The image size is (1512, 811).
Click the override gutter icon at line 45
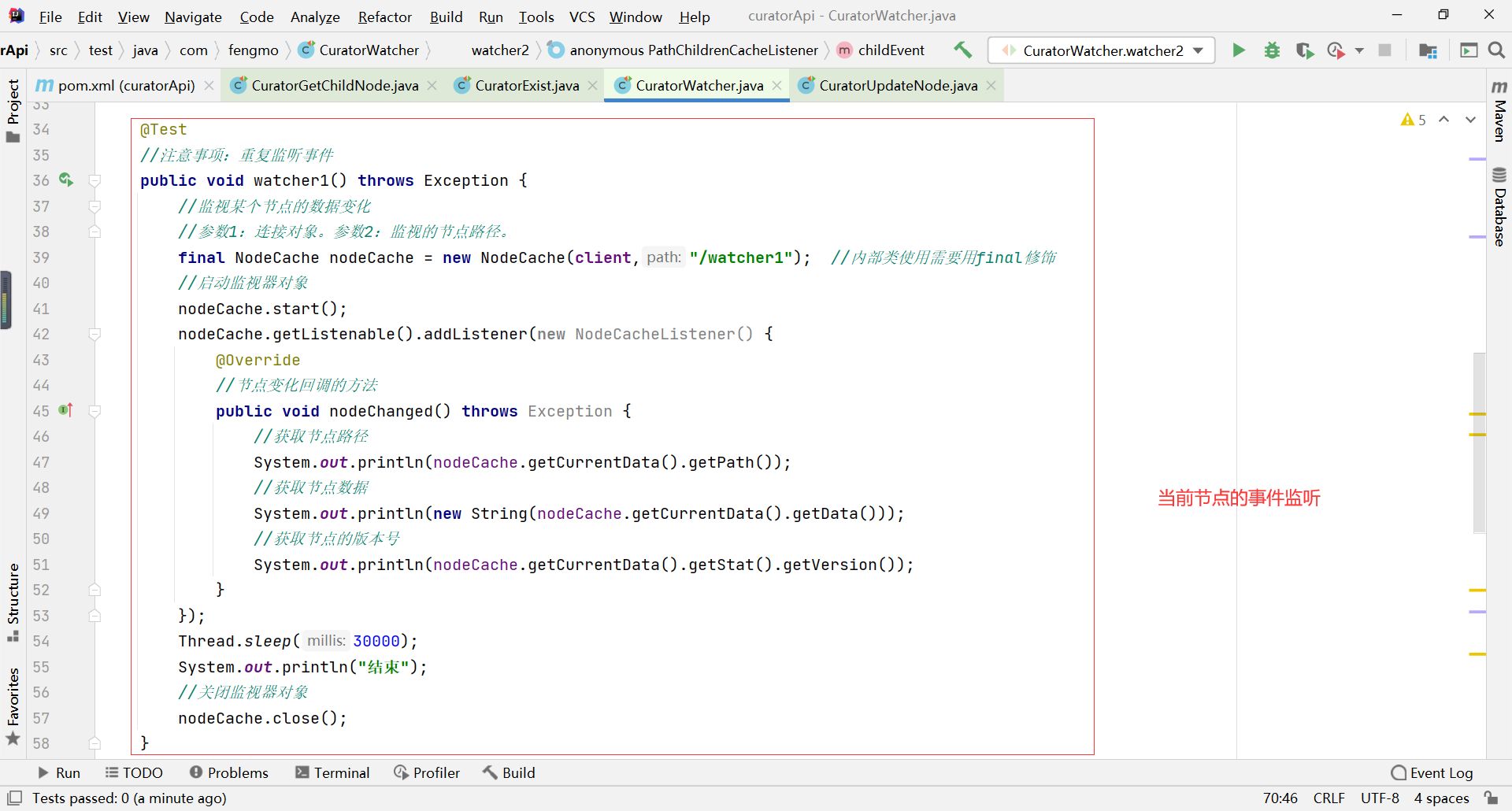coord(66,410)
